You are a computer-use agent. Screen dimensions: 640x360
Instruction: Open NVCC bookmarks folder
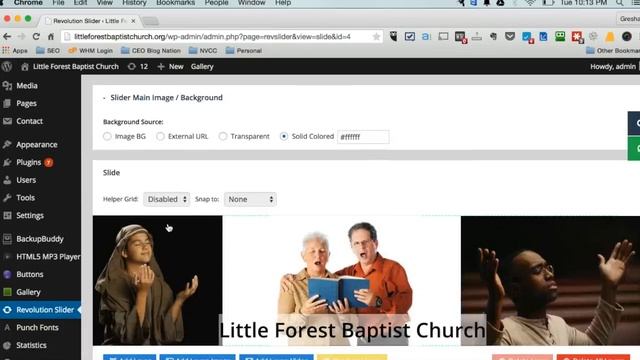tap(203, 51)
